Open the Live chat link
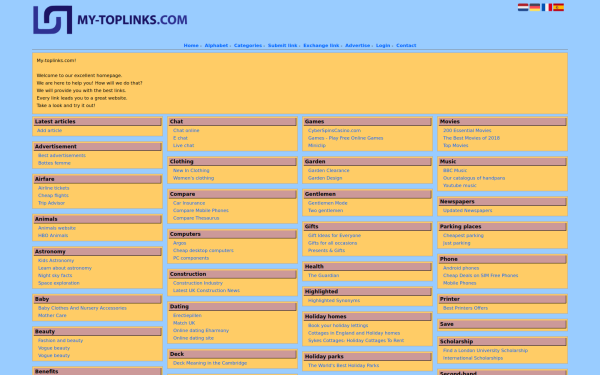This screenshot has width=600, height=375. [x=183, y=145]
